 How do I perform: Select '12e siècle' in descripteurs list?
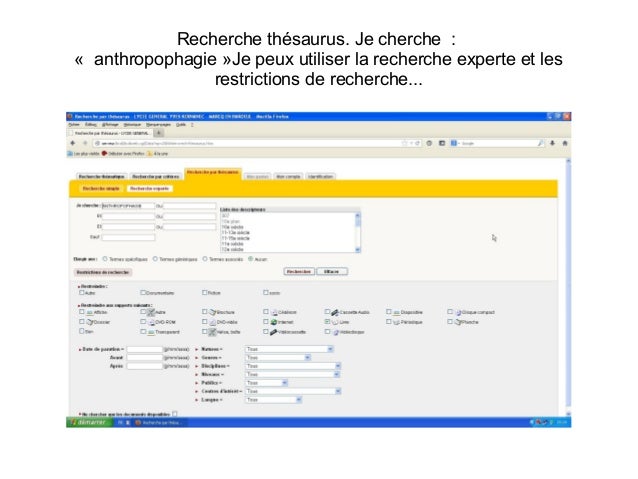pos(233,249)
